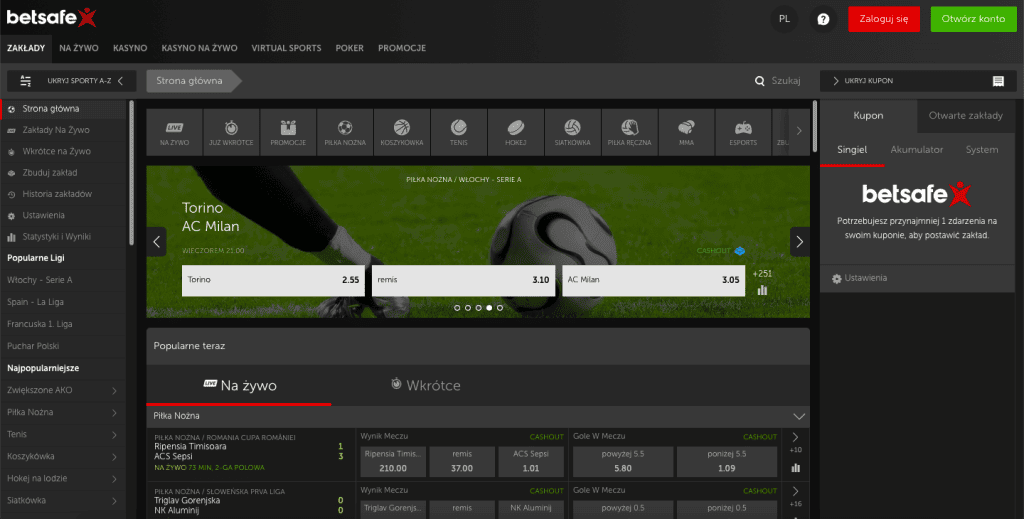Bet on AC Milan at 3.05
The height and width of the screenshot is (519, 1024).
tap(653, 280)
